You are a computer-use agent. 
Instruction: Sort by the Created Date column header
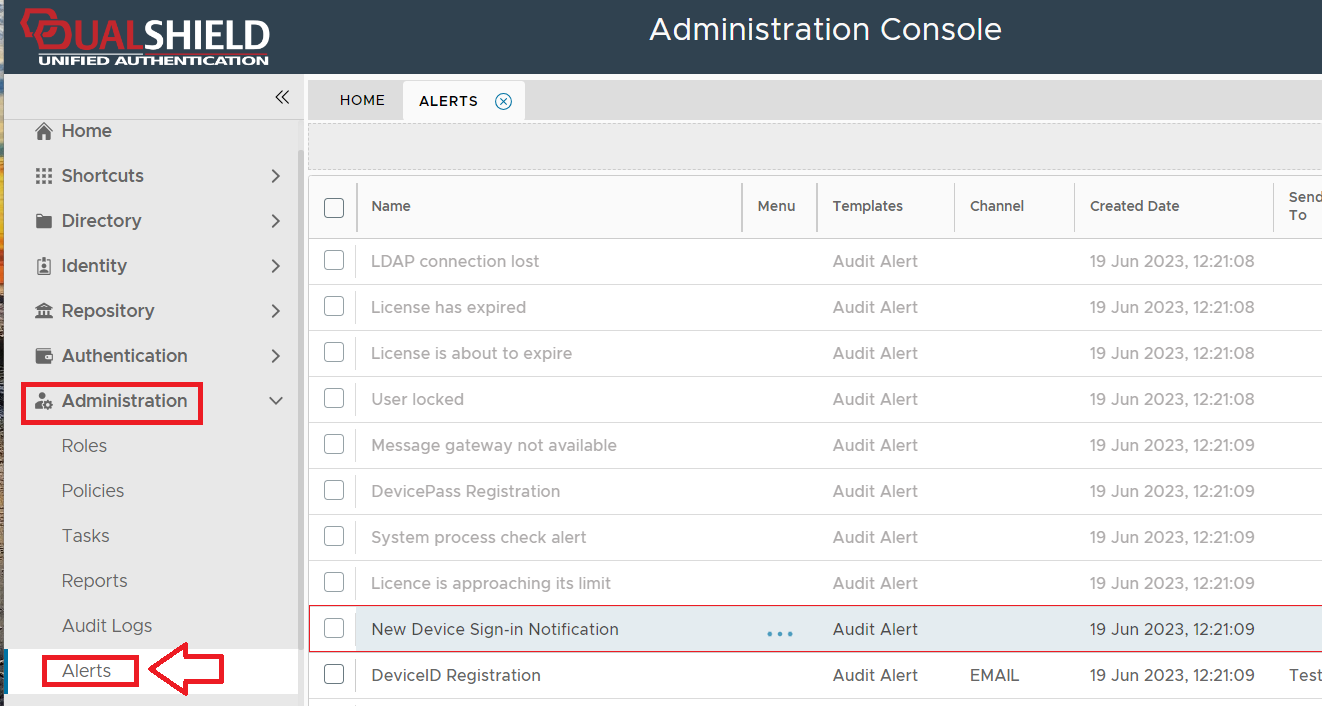click(1134, 206)
